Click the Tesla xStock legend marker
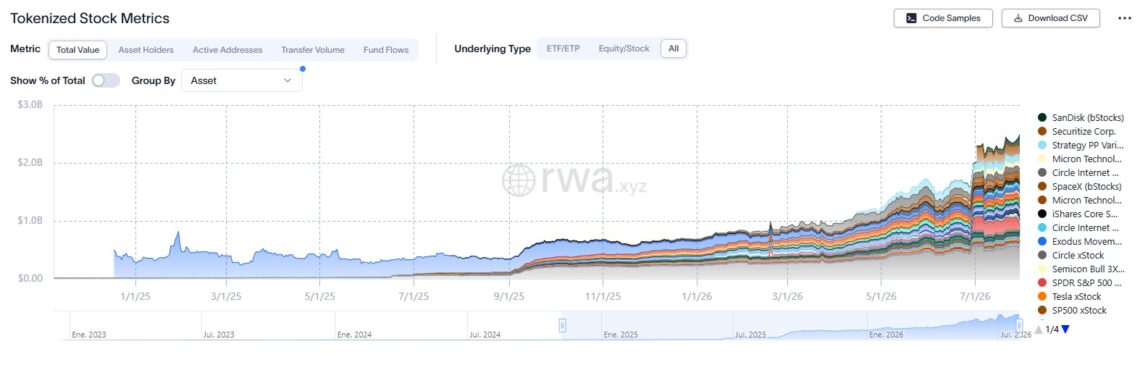The image size is (1140, 365). pyautogui.click(x=1042, y=297)
